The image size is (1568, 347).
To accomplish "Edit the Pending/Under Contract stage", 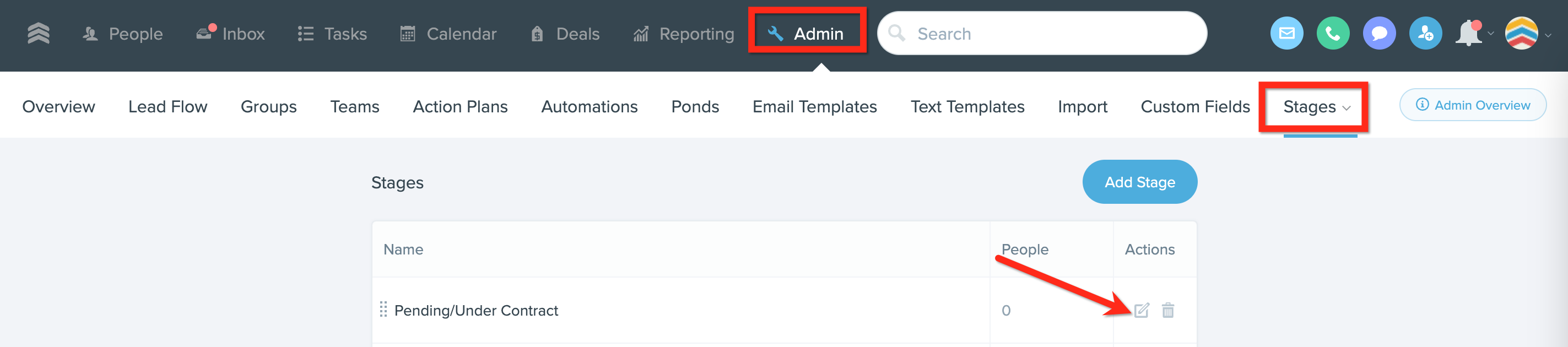I will tap(1142, 311).
